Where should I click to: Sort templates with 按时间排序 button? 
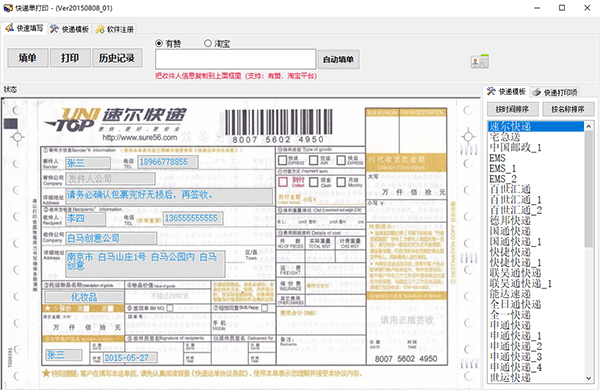512,109
